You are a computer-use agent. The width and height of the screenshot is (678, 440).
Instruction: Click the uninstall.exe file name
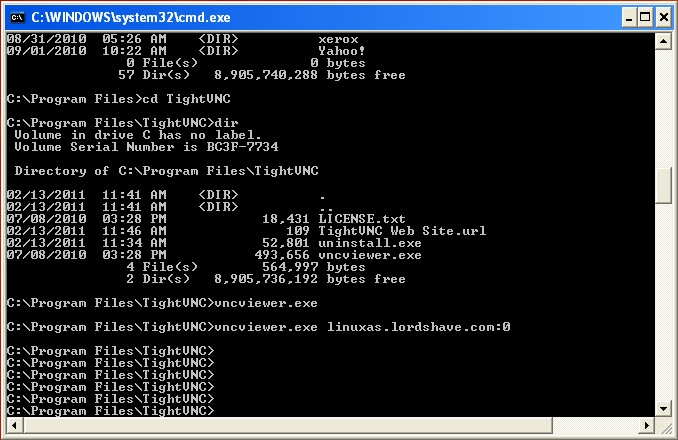coord(370,243)
